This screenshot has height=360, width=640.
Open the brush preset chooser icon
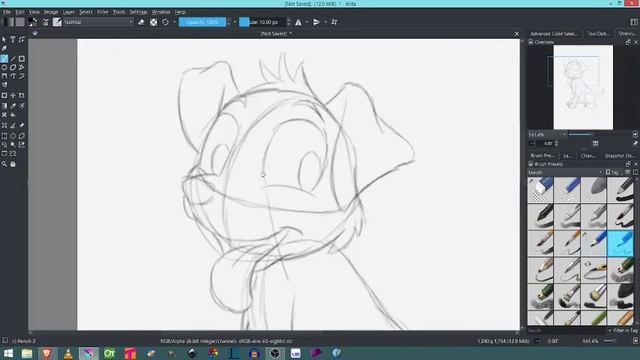coord(57,22)
